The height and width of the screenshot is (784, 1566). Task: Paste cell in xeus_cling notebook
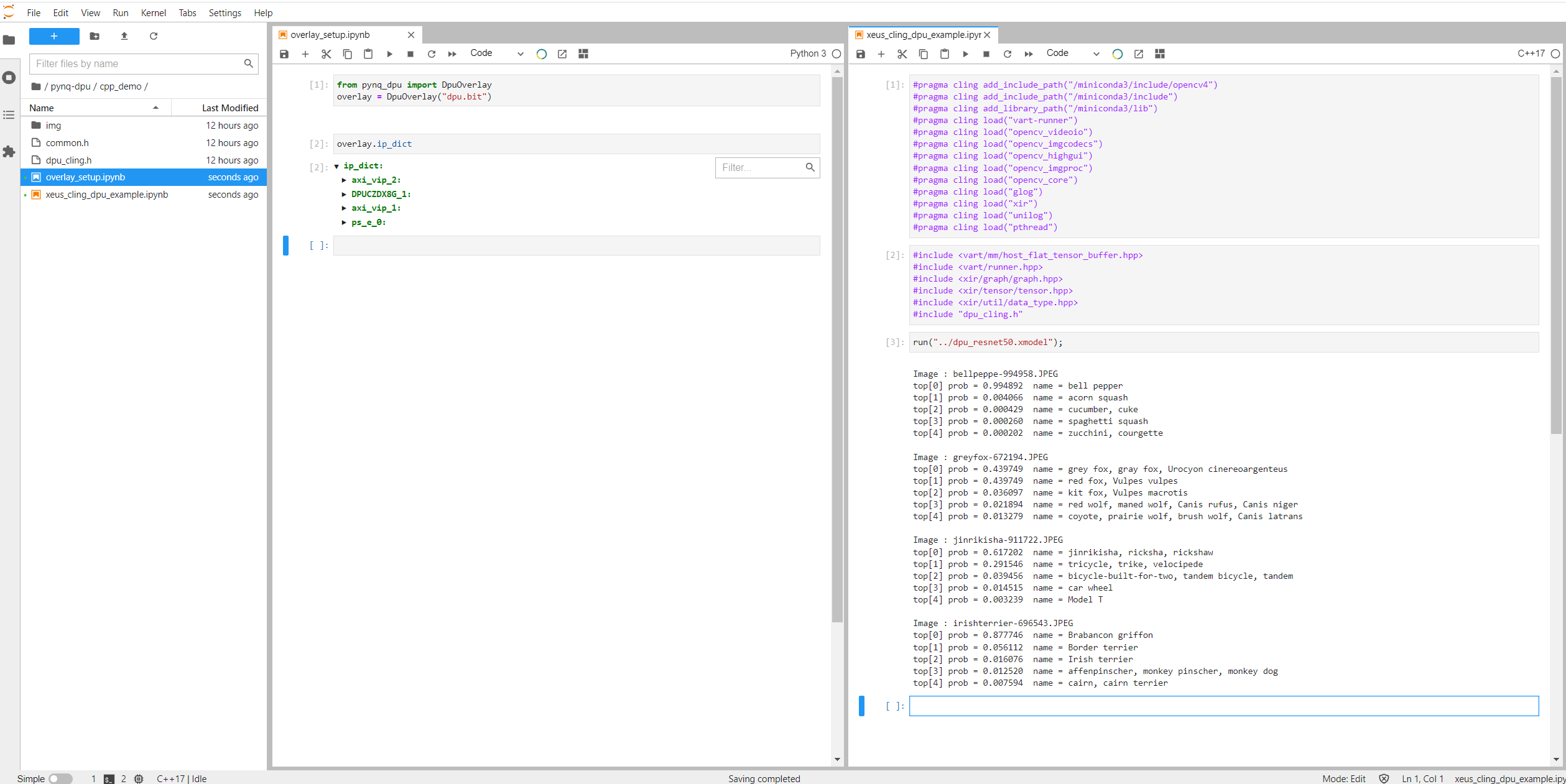tap(945, 54)
